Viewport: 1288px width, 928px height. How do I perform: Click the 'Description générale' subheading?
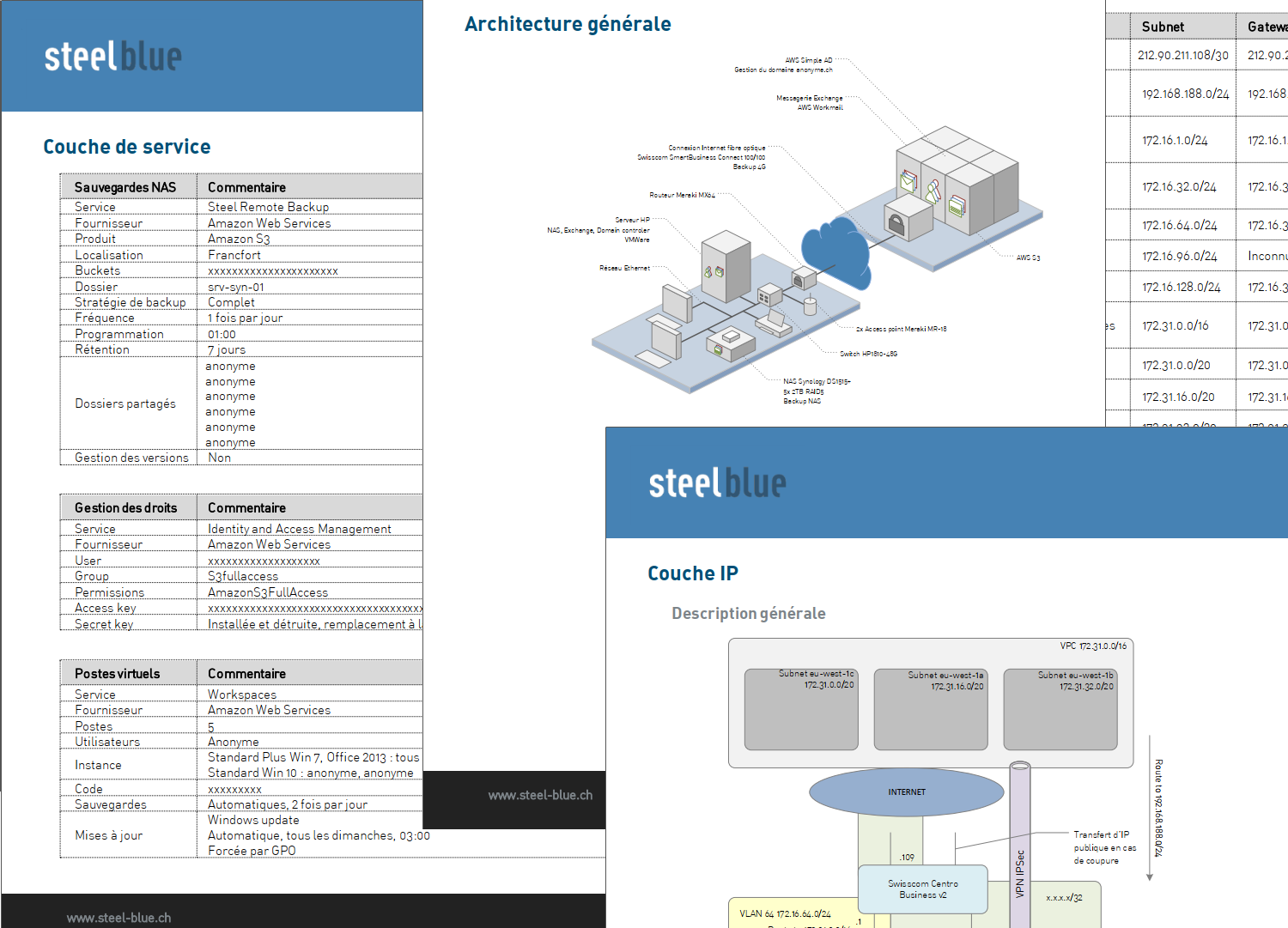749,613
